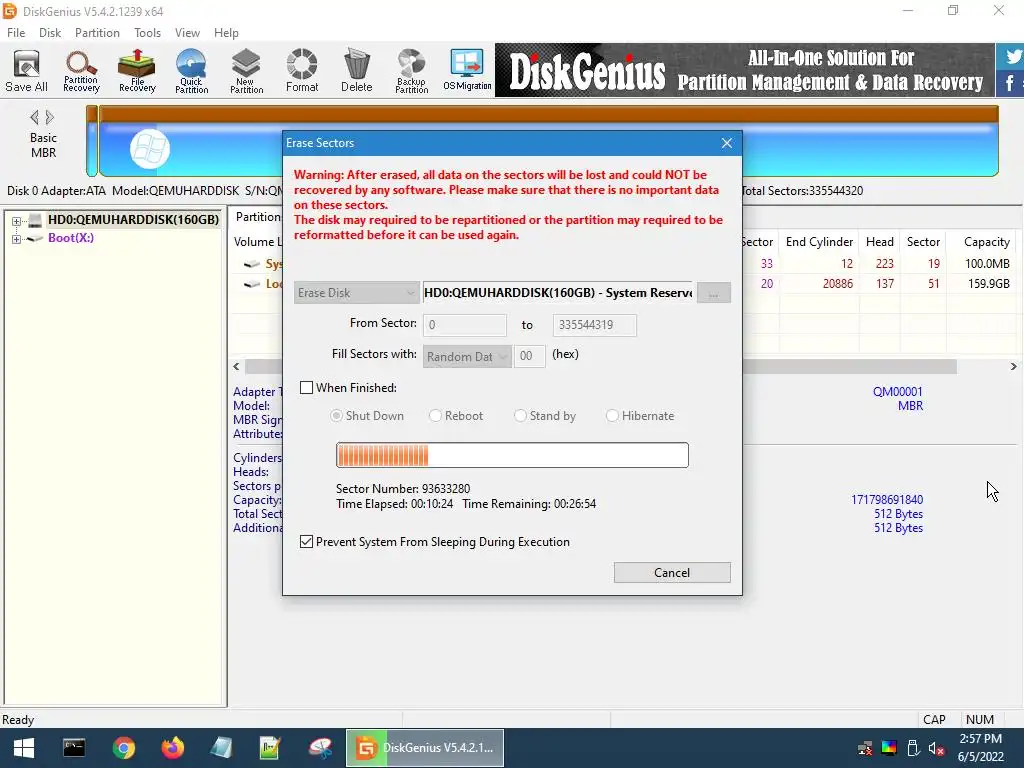This screenshot has width=1024, height=768.
Task: Open the Fill Sectors with Random Data dropdown
Action: point(467,357)
